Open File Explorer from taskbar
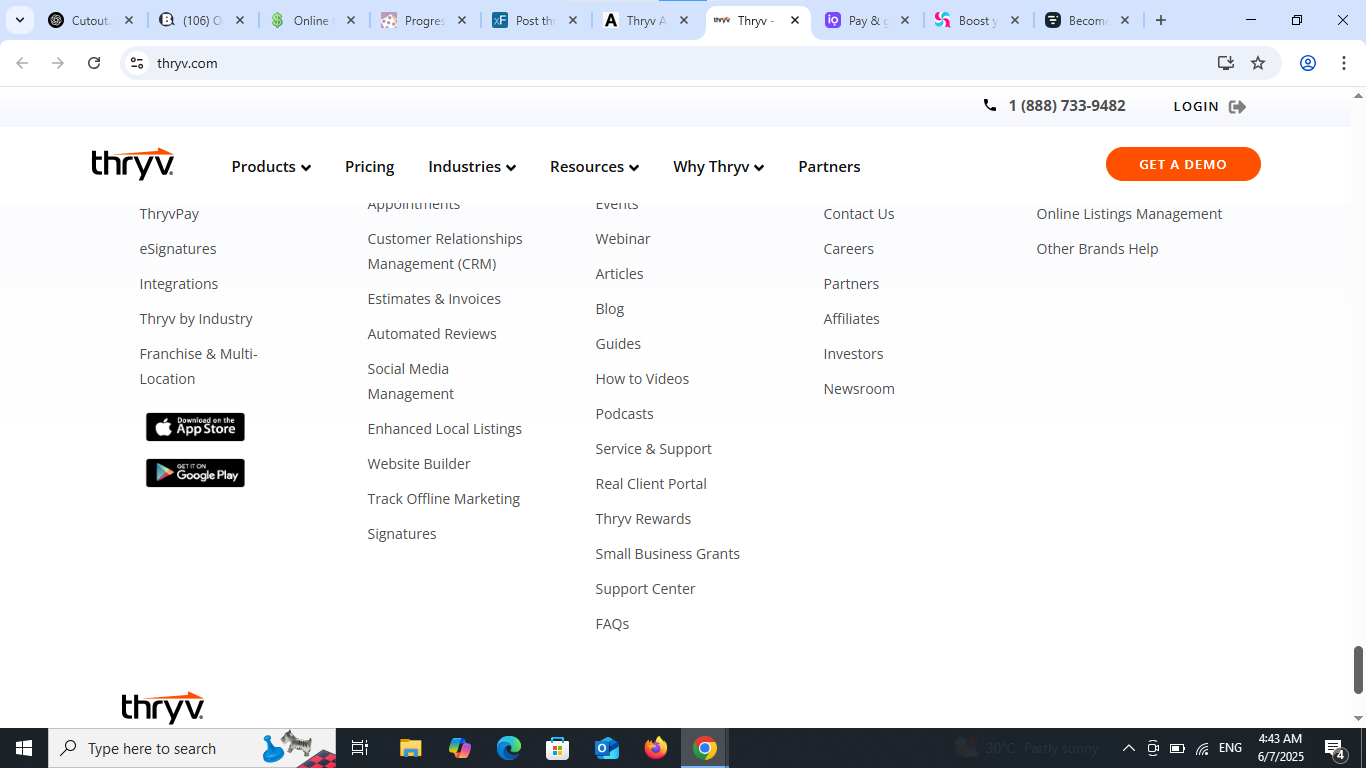1366x768 pixels. point(410,748)
